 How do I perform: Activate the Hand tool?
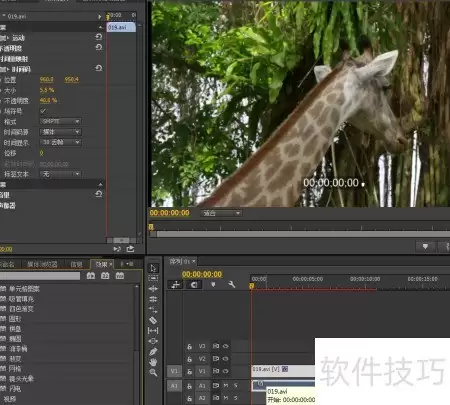click(x=153, y=362)
